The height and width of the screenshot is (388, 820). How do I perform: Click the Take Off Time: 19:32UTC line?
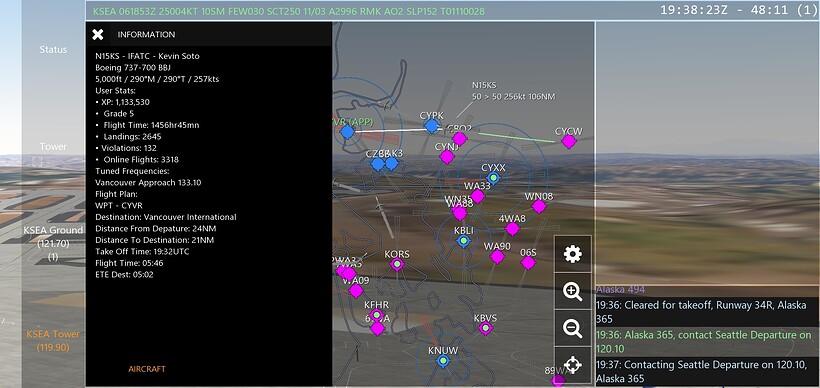pyautogui.click(x=142, y=252)
